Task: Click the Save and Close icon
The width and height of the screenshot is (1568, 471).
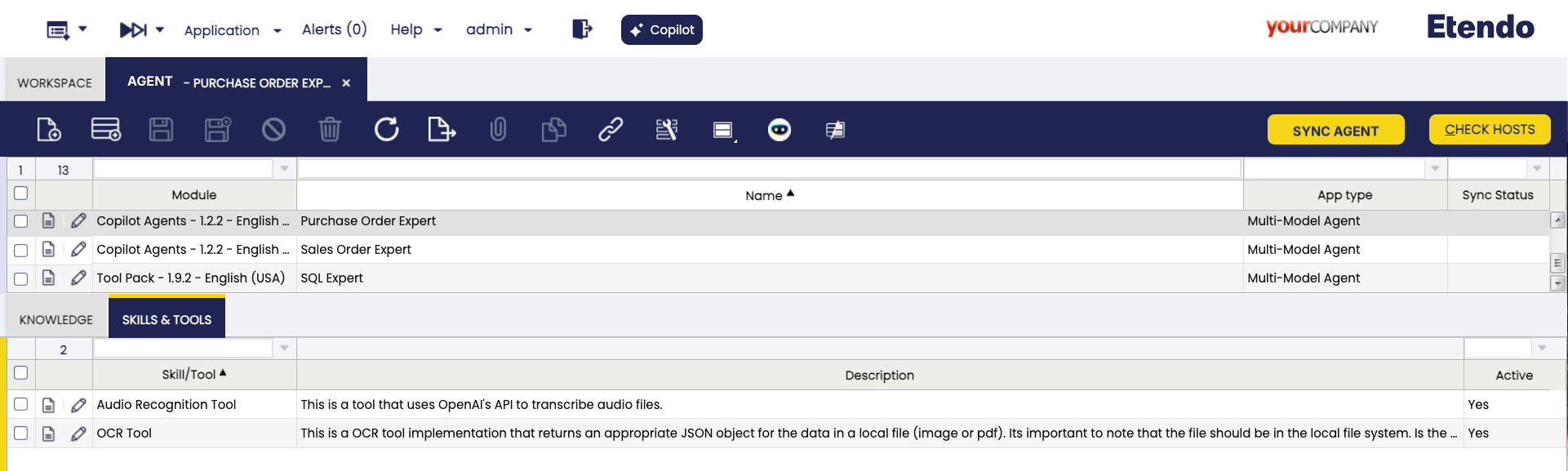Action: tap(217, 129)
